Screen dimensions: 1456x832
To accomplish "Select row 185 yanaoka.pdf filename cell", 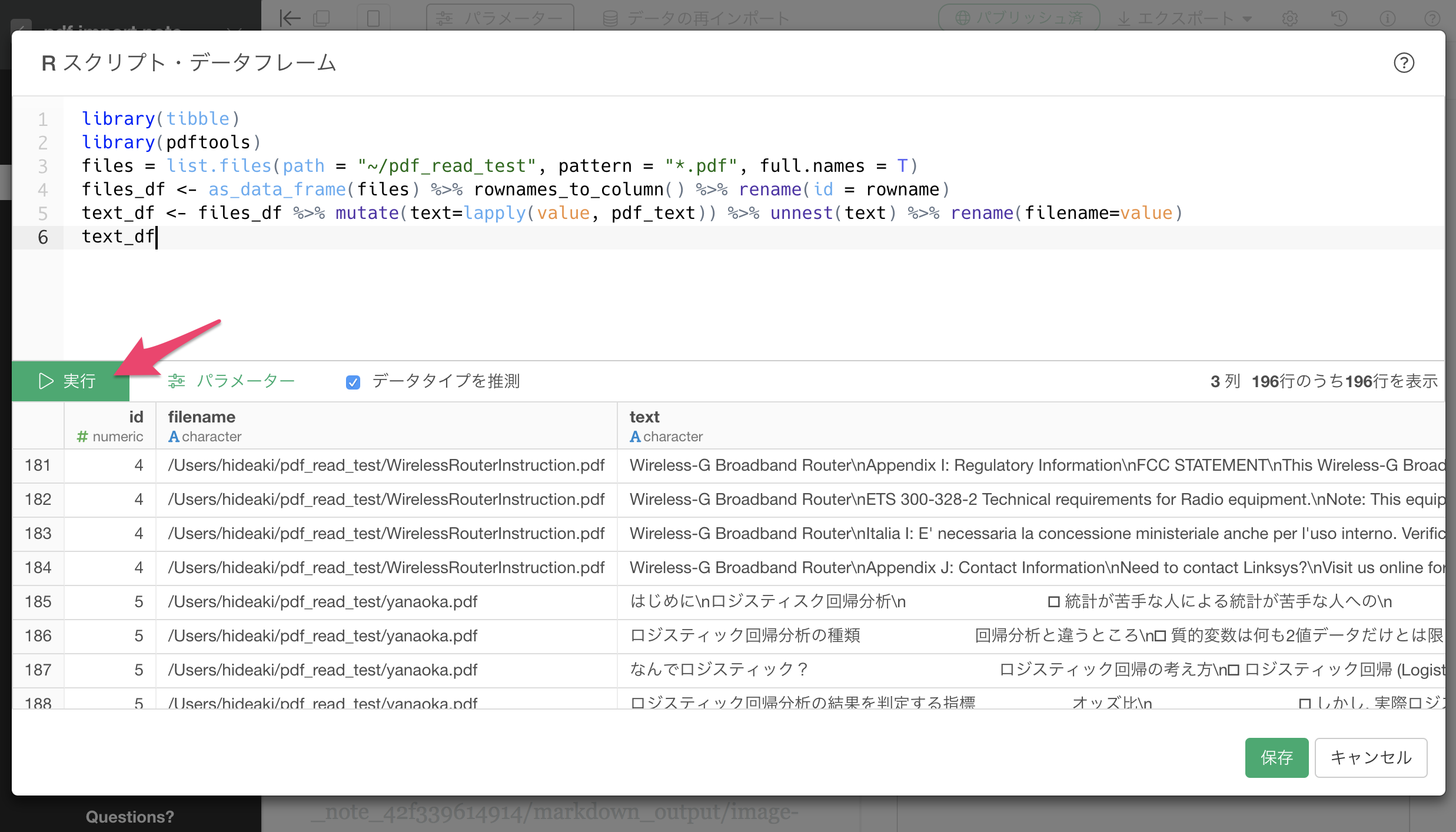I will (386, 602).
